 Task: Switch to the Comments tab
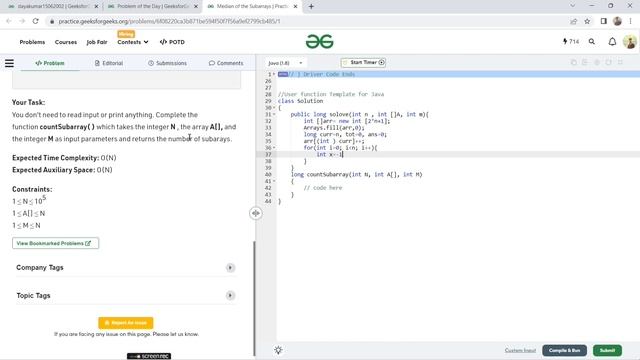point(226,63)
